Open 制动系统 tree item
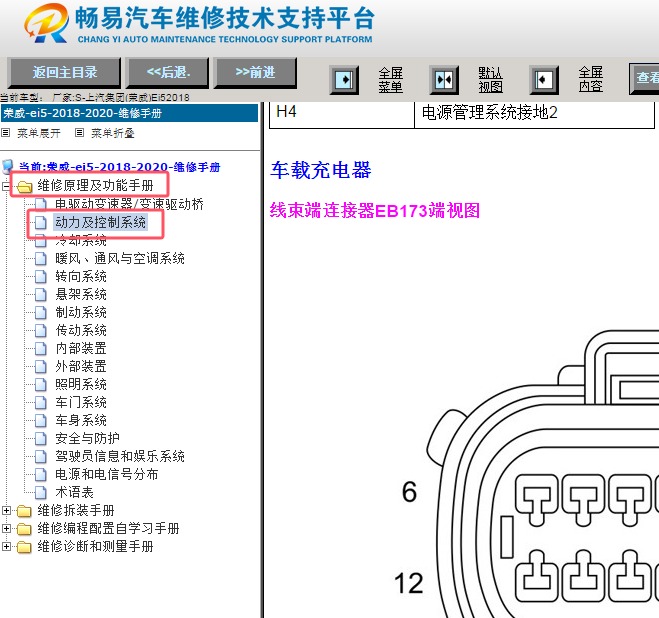 [x=81, y=313]
